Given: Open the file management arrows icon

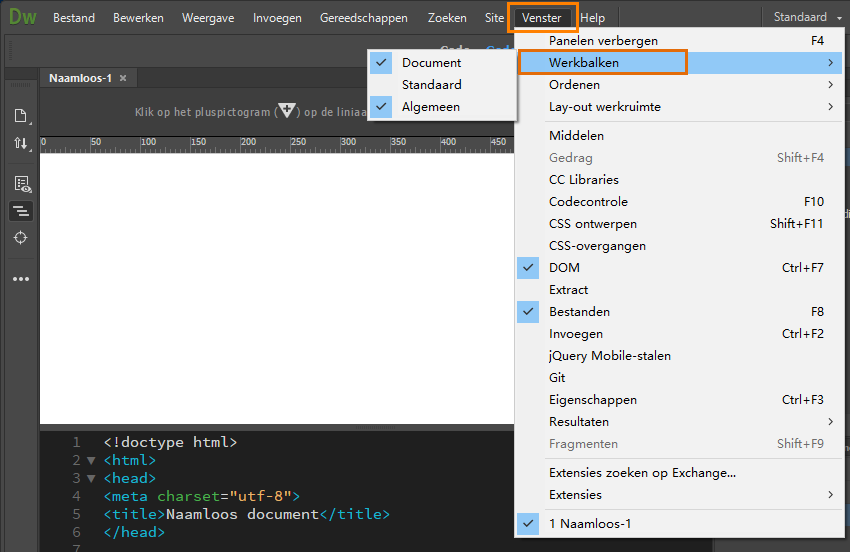Looking at the screenshot, I should [20, 144].
